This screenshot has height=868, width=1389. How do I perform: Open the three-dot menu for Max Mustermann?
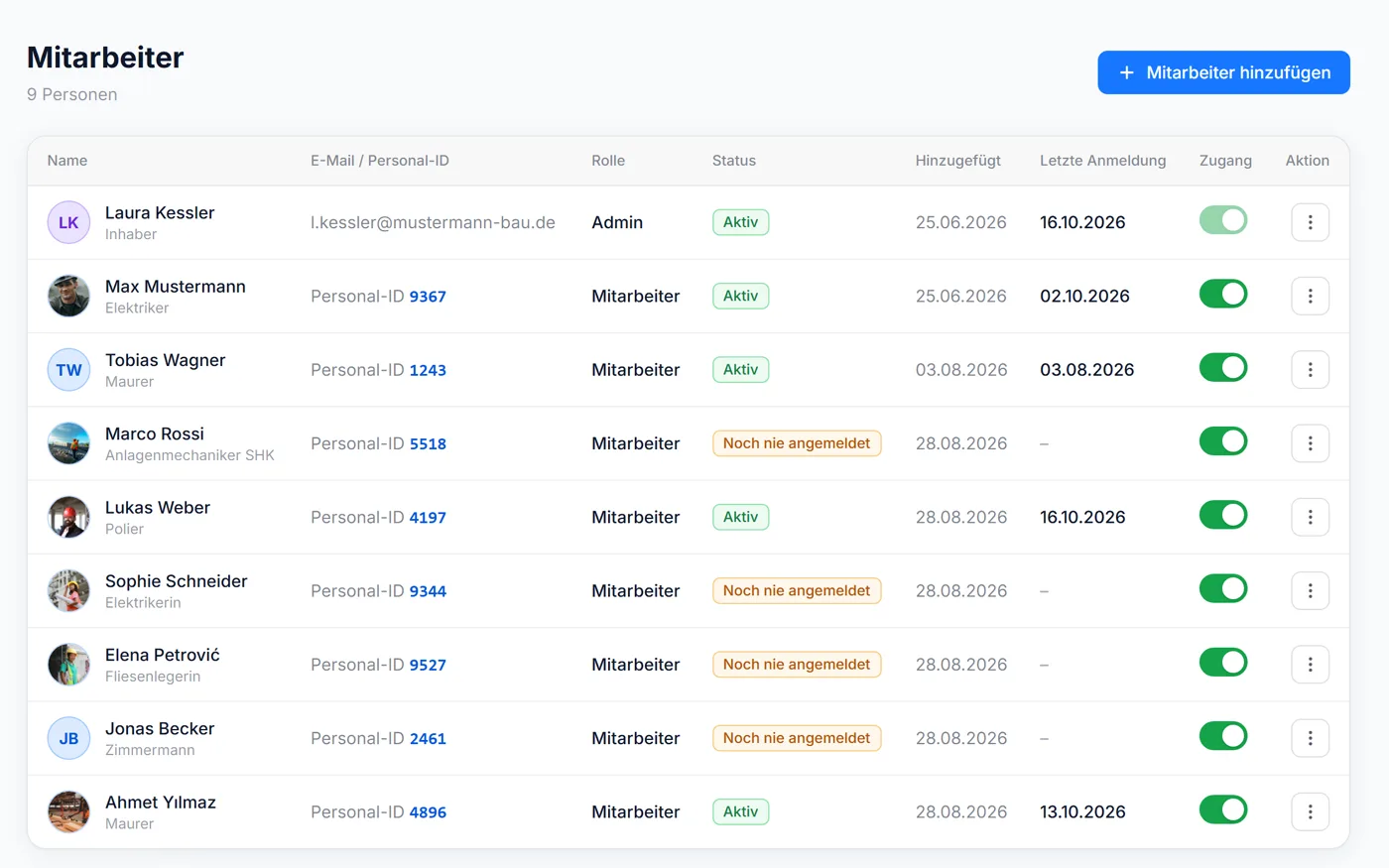coord(1310,296)
